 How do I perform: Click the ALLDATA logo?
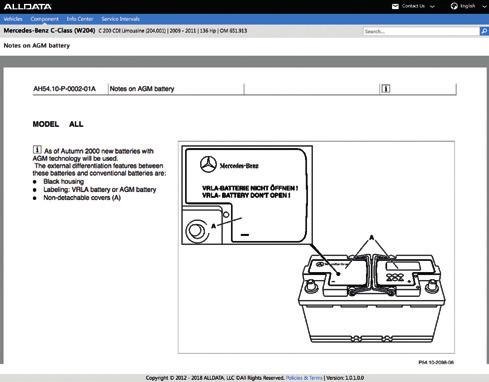(x=28, y=7)
